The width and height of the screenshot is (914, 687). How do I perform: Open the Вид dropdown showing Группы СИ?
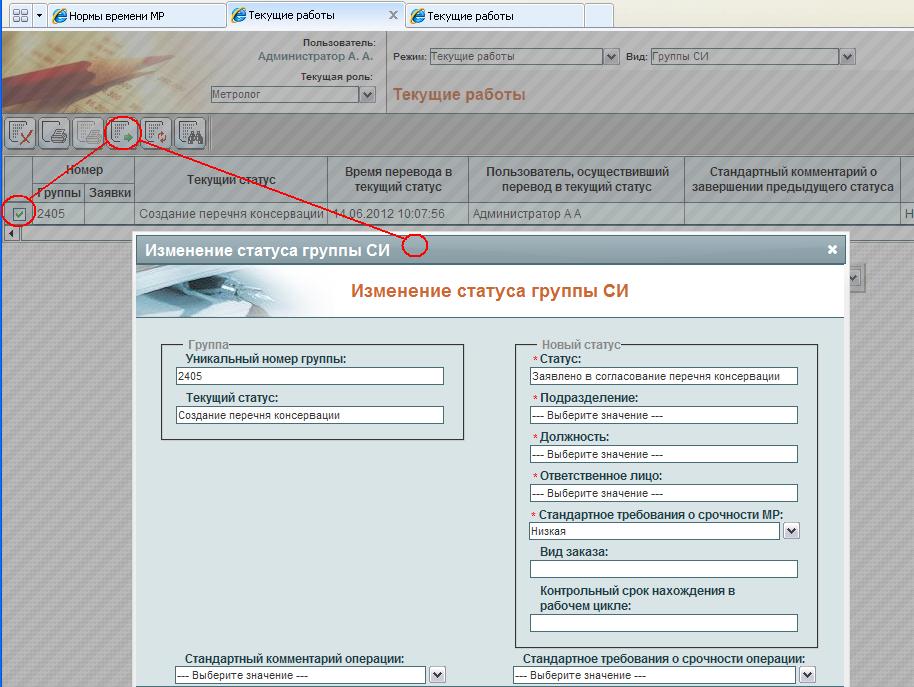[848, 57]
